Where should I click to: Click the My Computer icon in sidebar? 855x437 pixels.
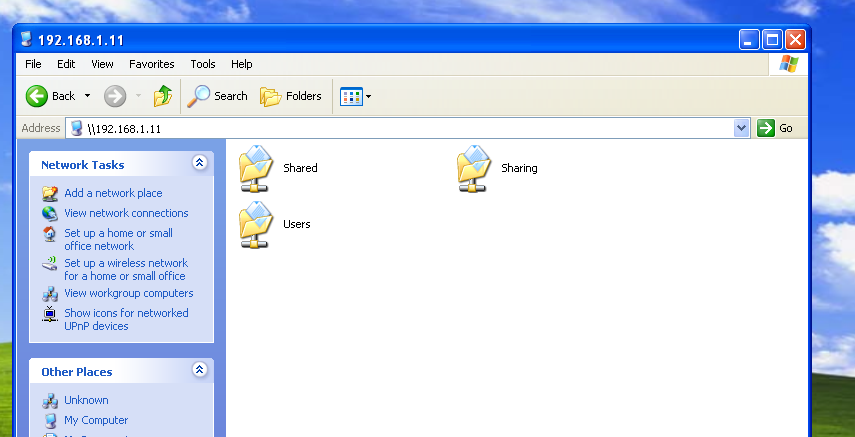pyautogui.click(x=50, y=421)
